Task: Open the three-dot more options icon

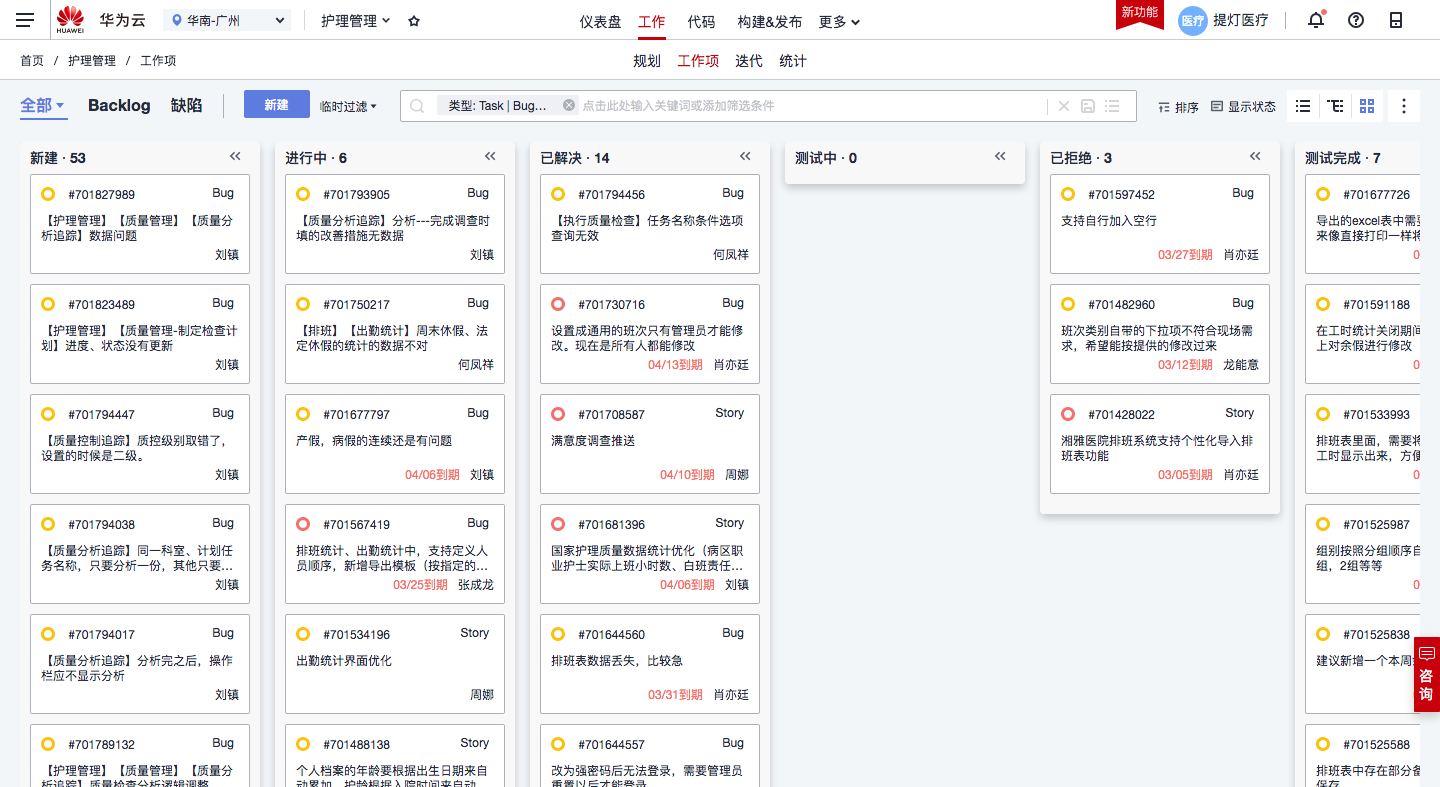Action: pos(1403,105)
